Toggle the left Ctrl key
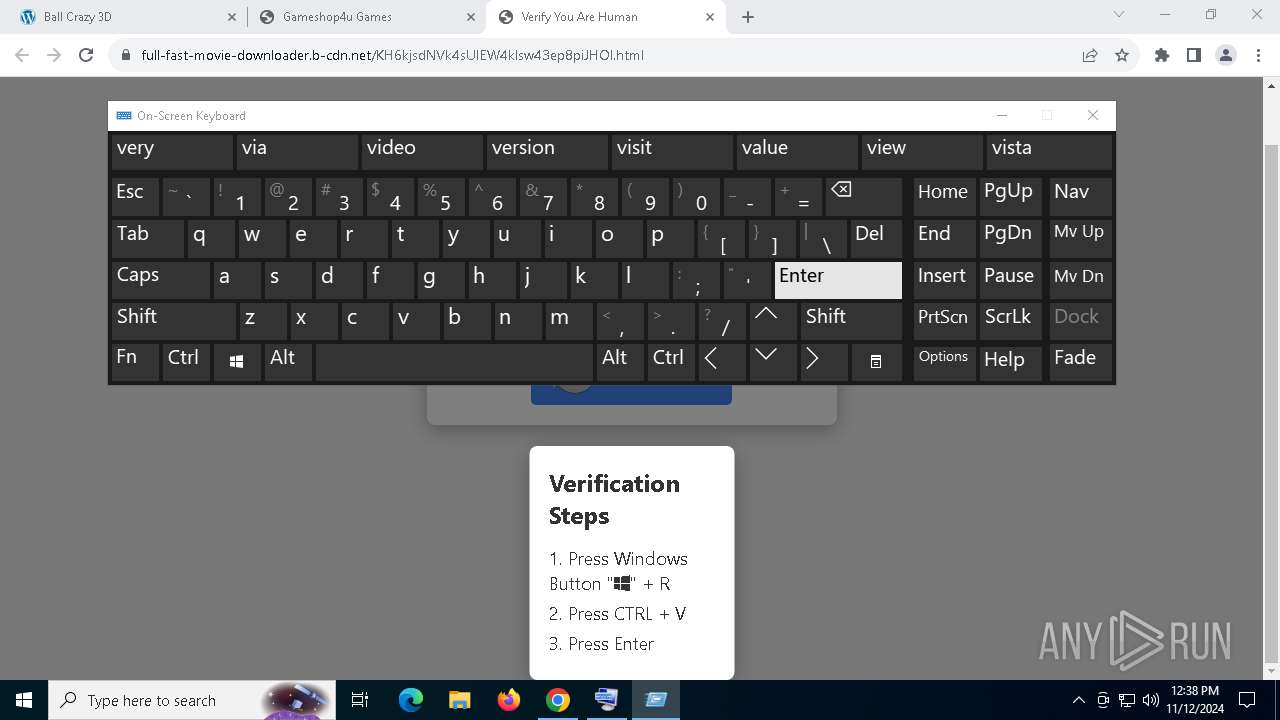The height and width of the screenshot is (720, 1280). pos(186,362)
